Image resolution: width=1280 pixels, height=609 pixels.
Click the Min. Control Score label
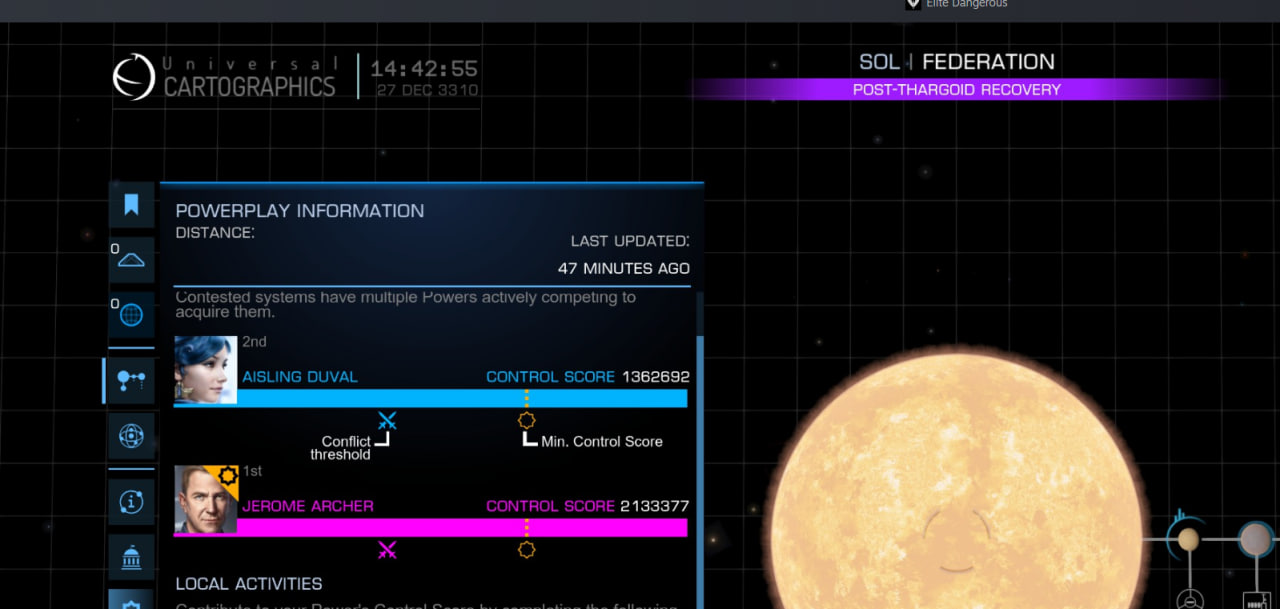602,441
